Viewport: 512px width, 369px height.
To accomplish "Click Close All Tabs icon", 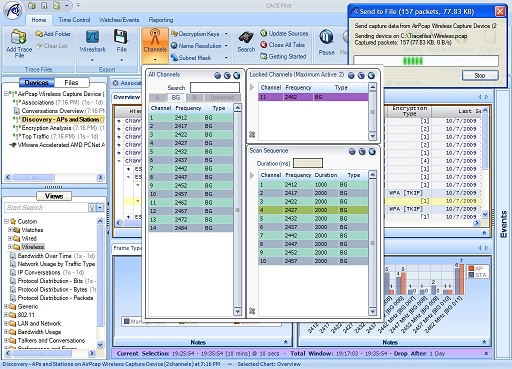I will tap(263, 45).
